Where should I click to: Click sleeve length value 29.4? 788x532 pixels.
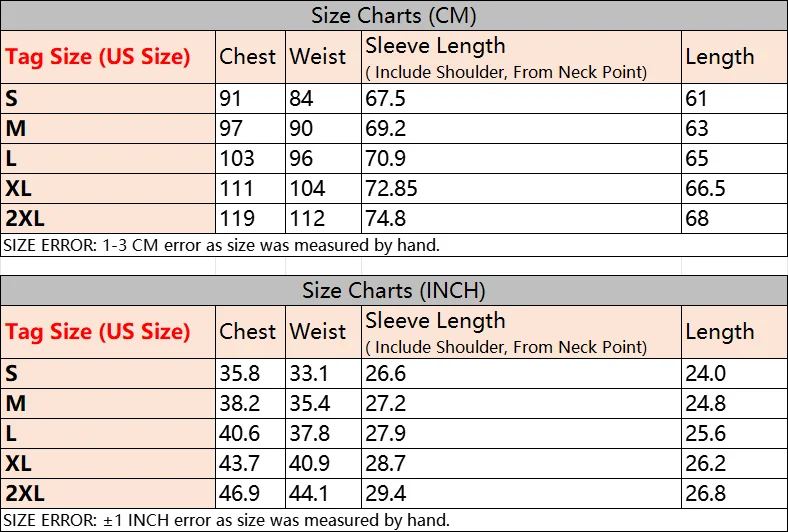[385, 493]
